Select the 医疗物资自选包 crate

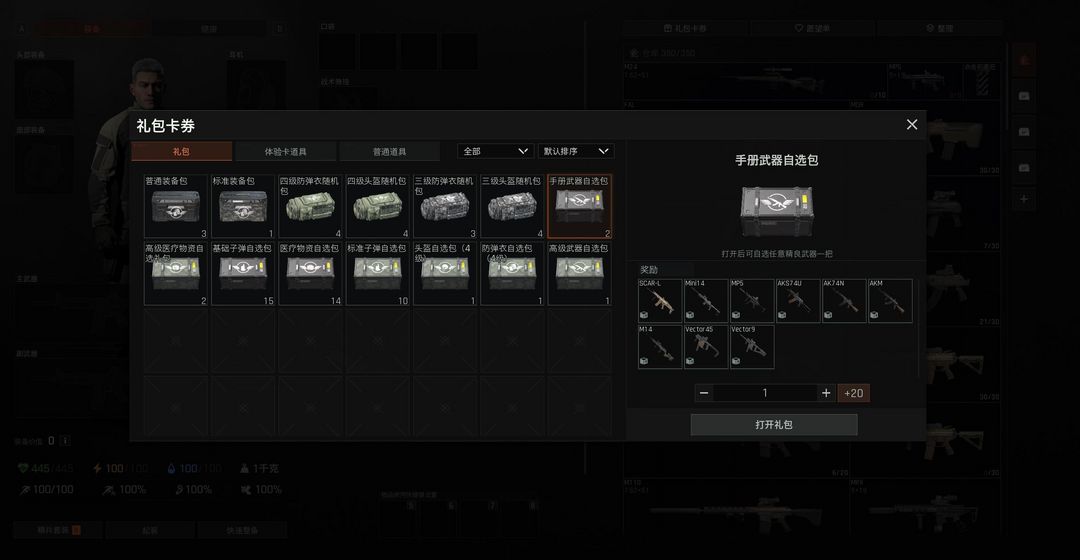310,273
